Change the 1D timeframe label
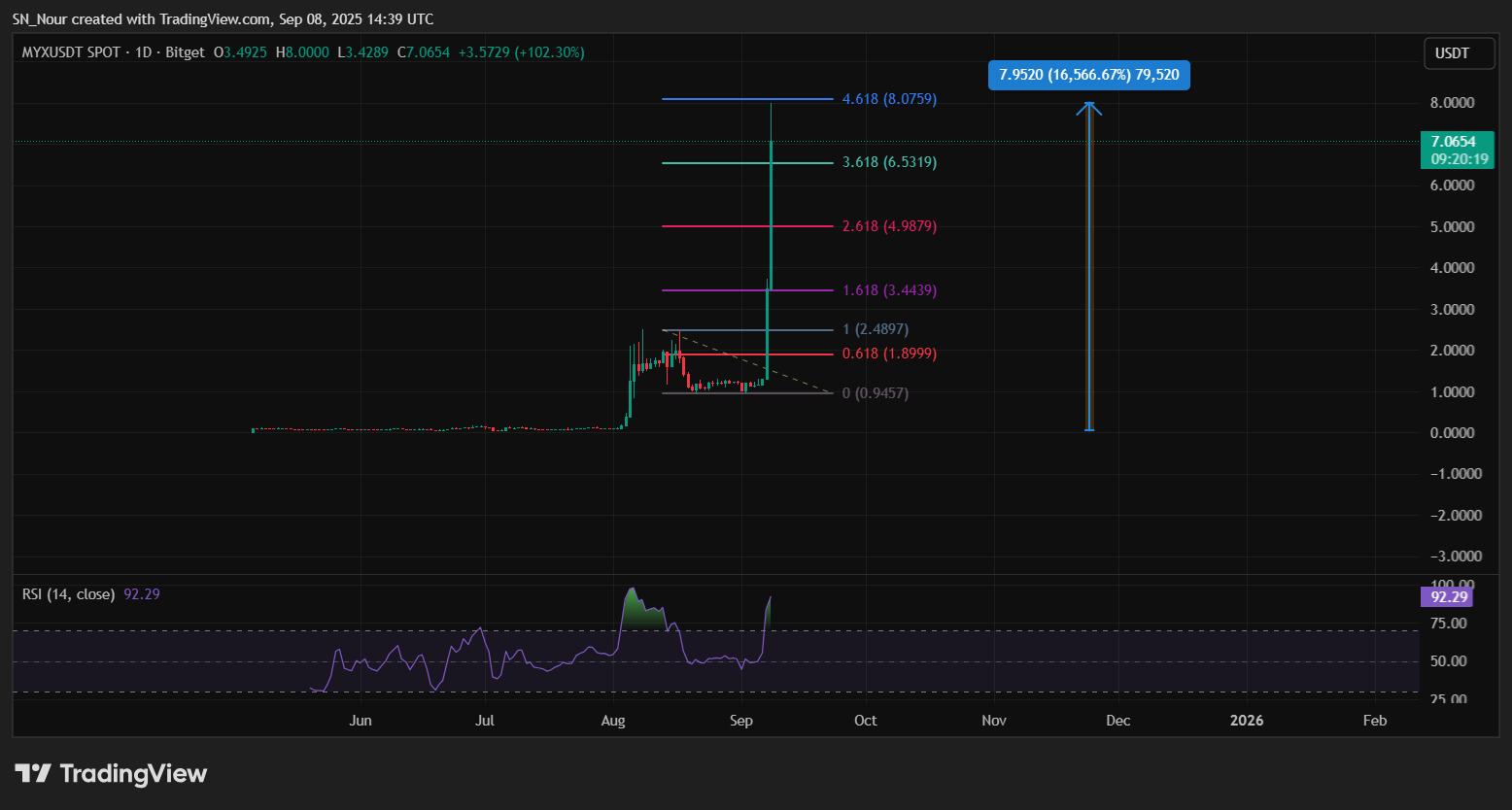Screen dimensions: 1512x810 tap(144, 51)
